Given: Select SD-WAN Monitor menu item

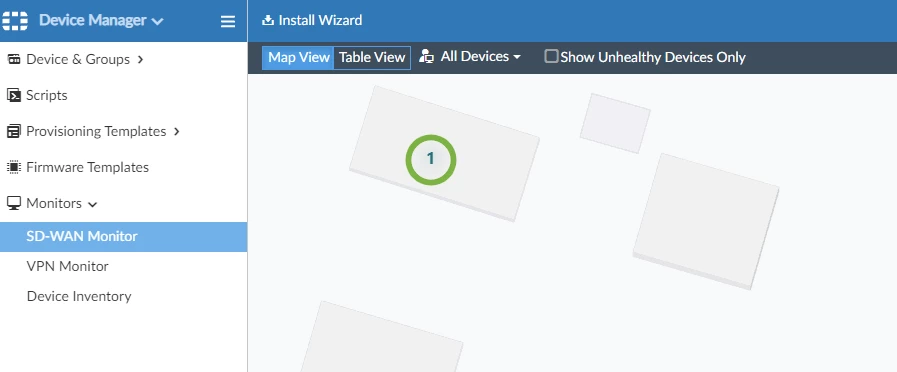Looking at the screenshot, I should pyautogui.click(x=124, y=236).
